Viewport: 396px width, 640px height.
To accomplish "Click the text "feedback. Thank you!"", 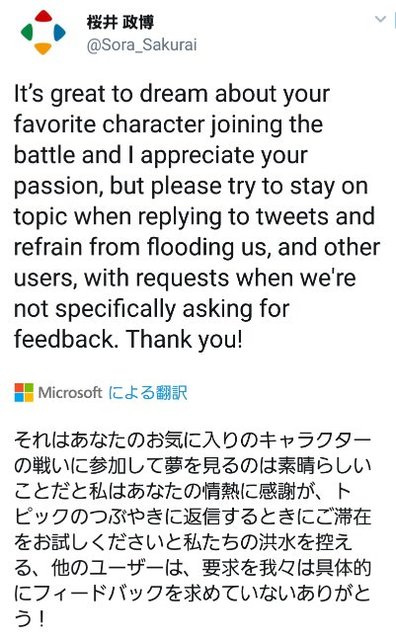I will [x=129, y=339].
